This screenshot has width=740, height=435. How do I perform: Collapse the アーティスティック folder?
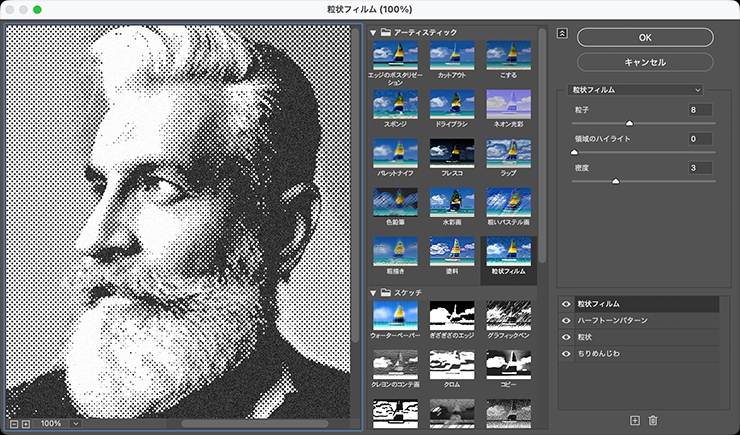pos(373,33)
